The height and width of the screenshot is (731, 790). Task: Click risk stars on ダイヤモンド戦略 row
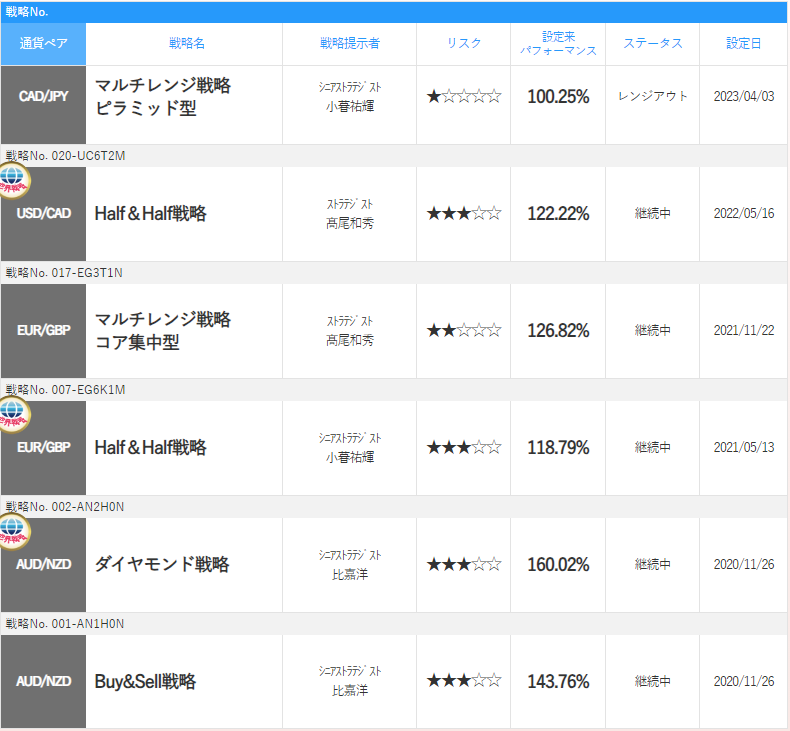pos(464,564)
